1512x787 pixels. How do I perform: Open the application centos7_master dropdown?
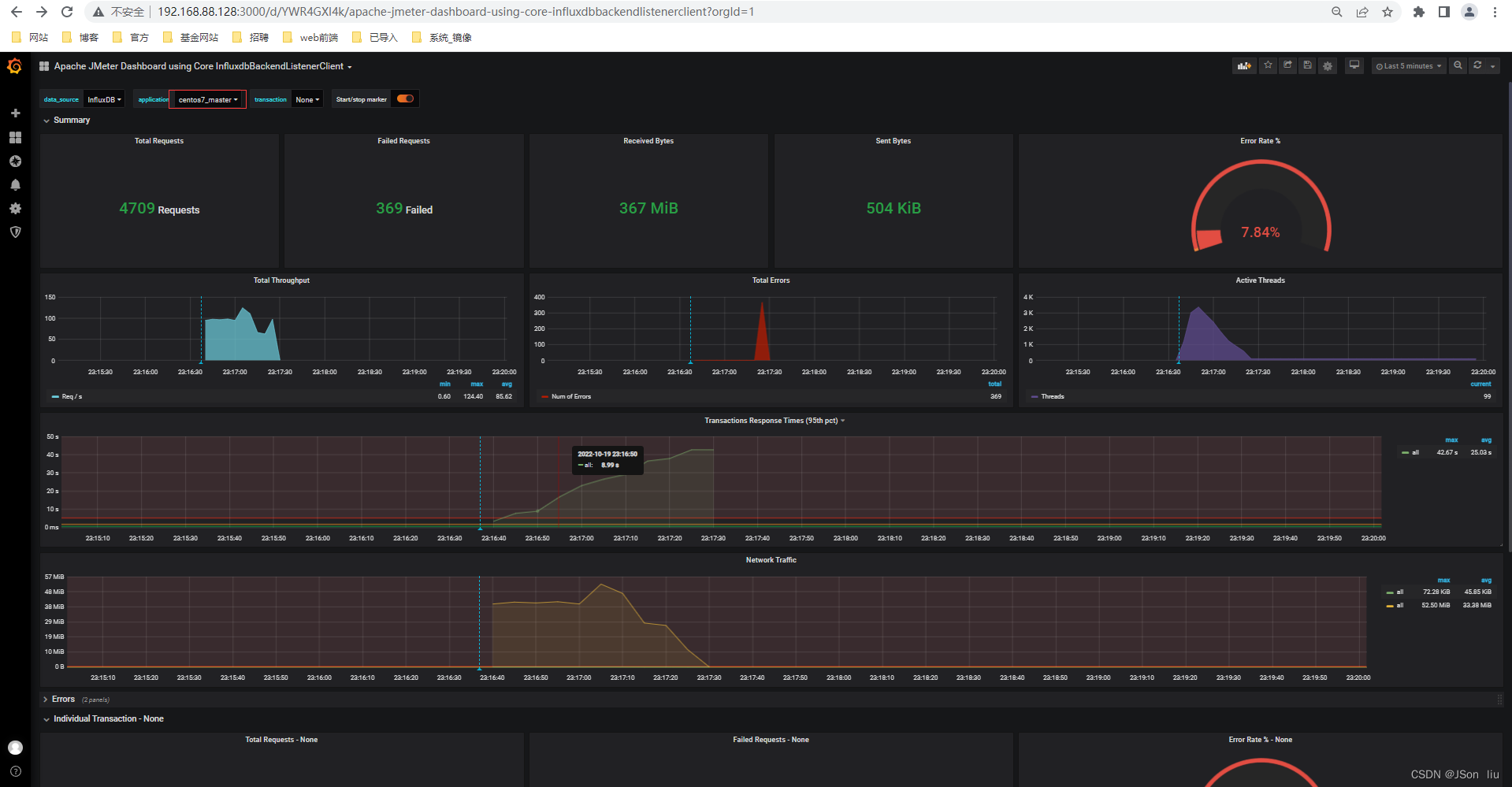pyautogui.click(x=208, y=99)
